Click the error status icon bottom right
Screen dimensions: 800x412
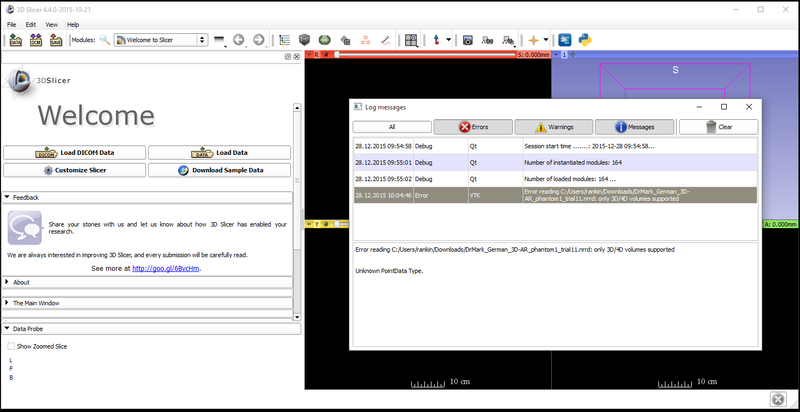click(777, 398)
